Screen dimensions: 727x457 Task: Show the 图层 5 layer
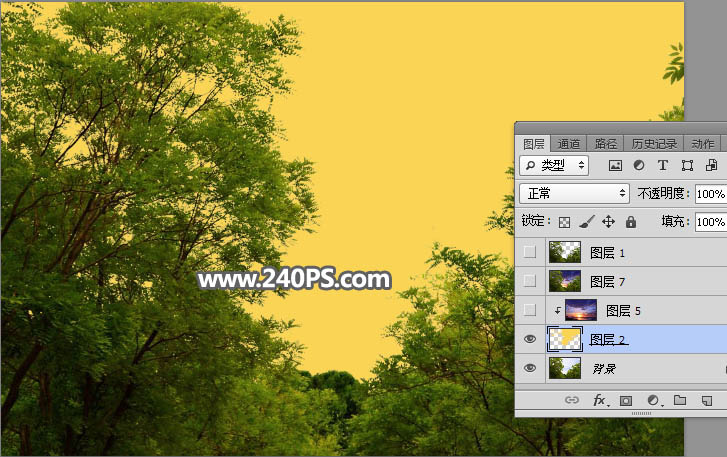(530, 310)
